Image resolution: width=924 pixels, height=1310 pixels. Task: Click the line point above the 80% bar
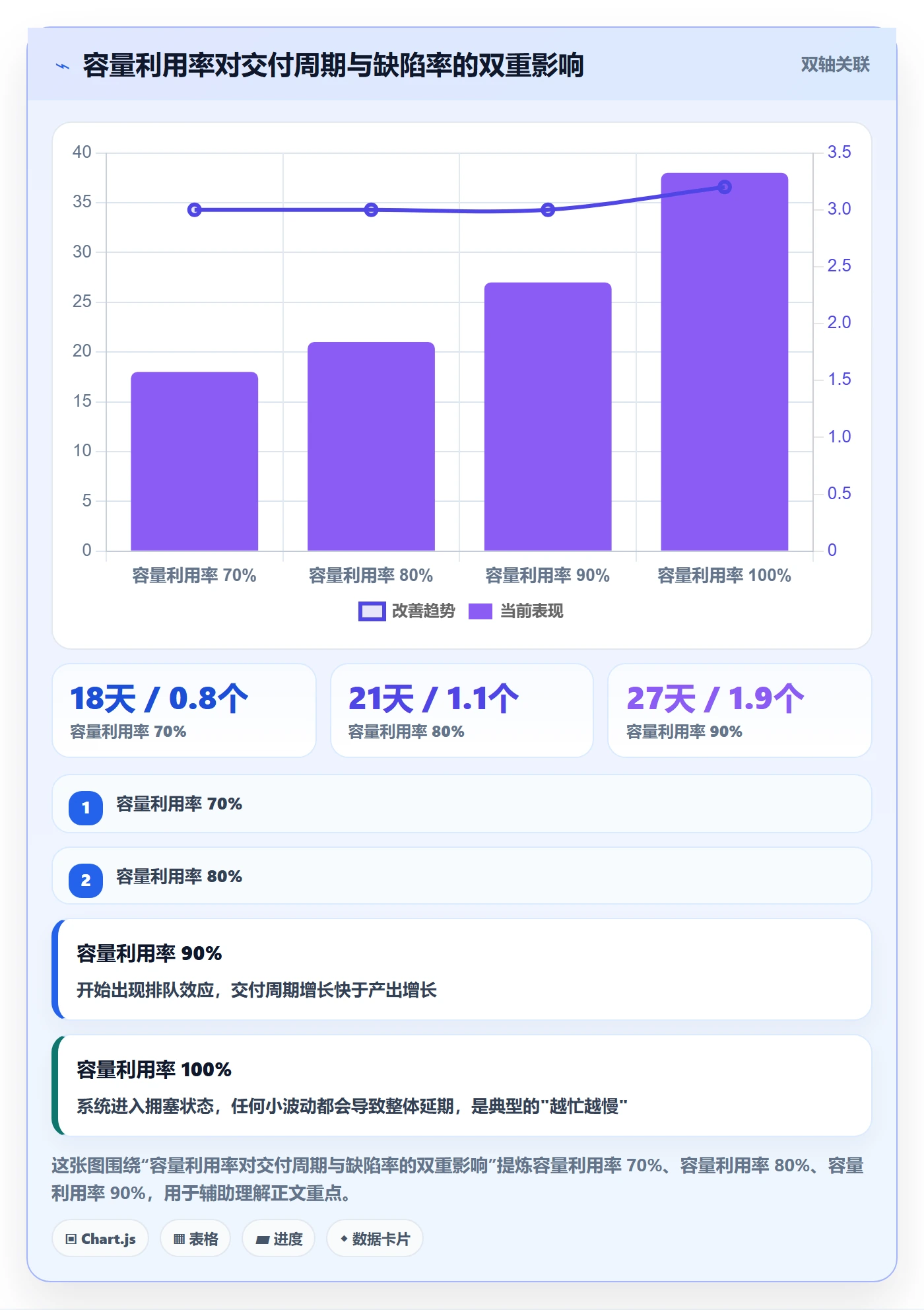pos(372,210)
